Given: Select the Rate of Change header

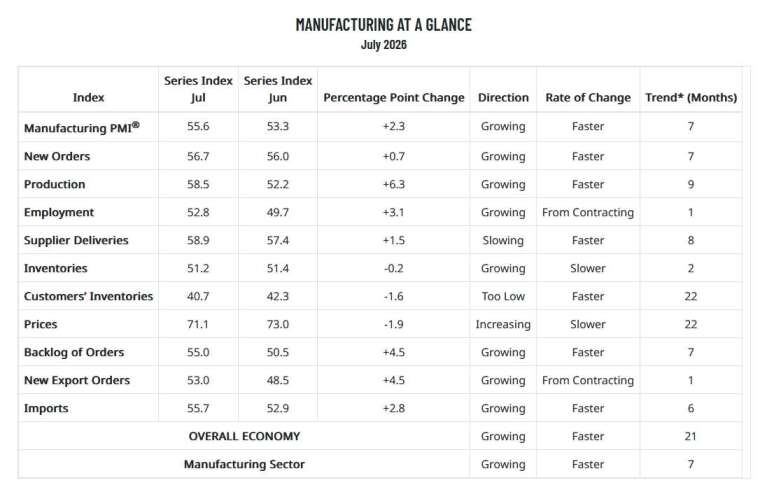Looking at the screenshot, I should coord(588,97).
